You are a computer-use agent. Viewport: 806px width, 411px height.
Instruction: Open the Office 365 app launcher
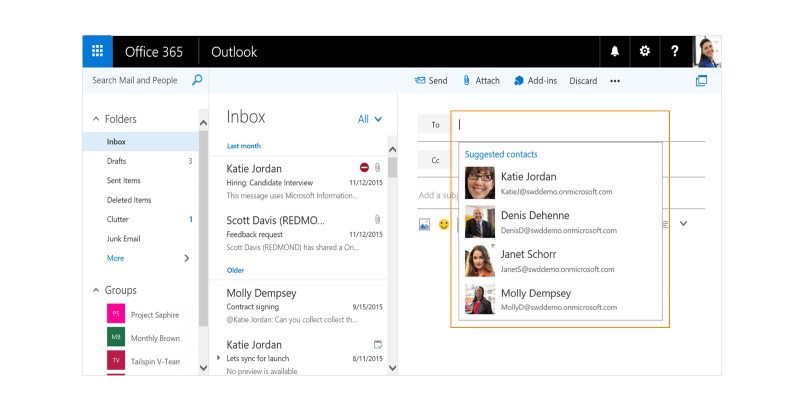97,51
